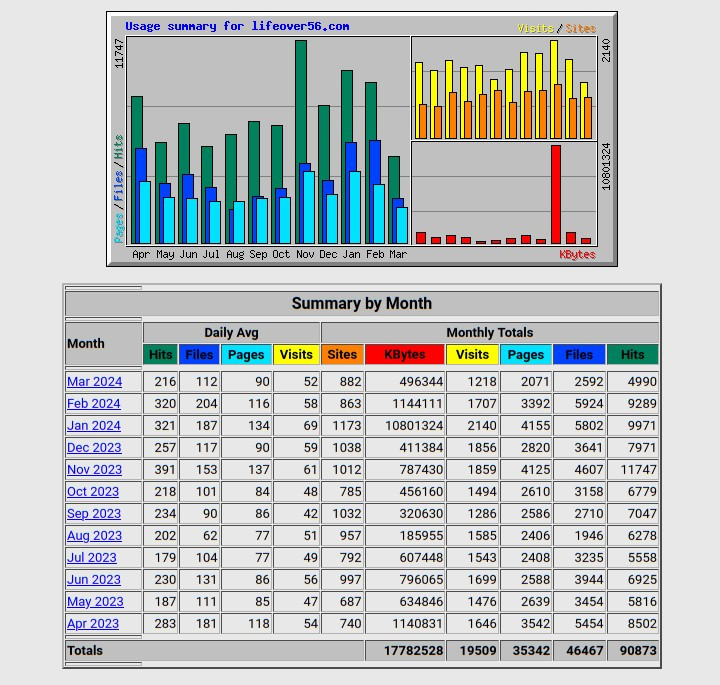Click the yellow Visits header under Monthly Totals
This screenshot has width=720, height=685.
pyautogui.click(x=472, y=354)
